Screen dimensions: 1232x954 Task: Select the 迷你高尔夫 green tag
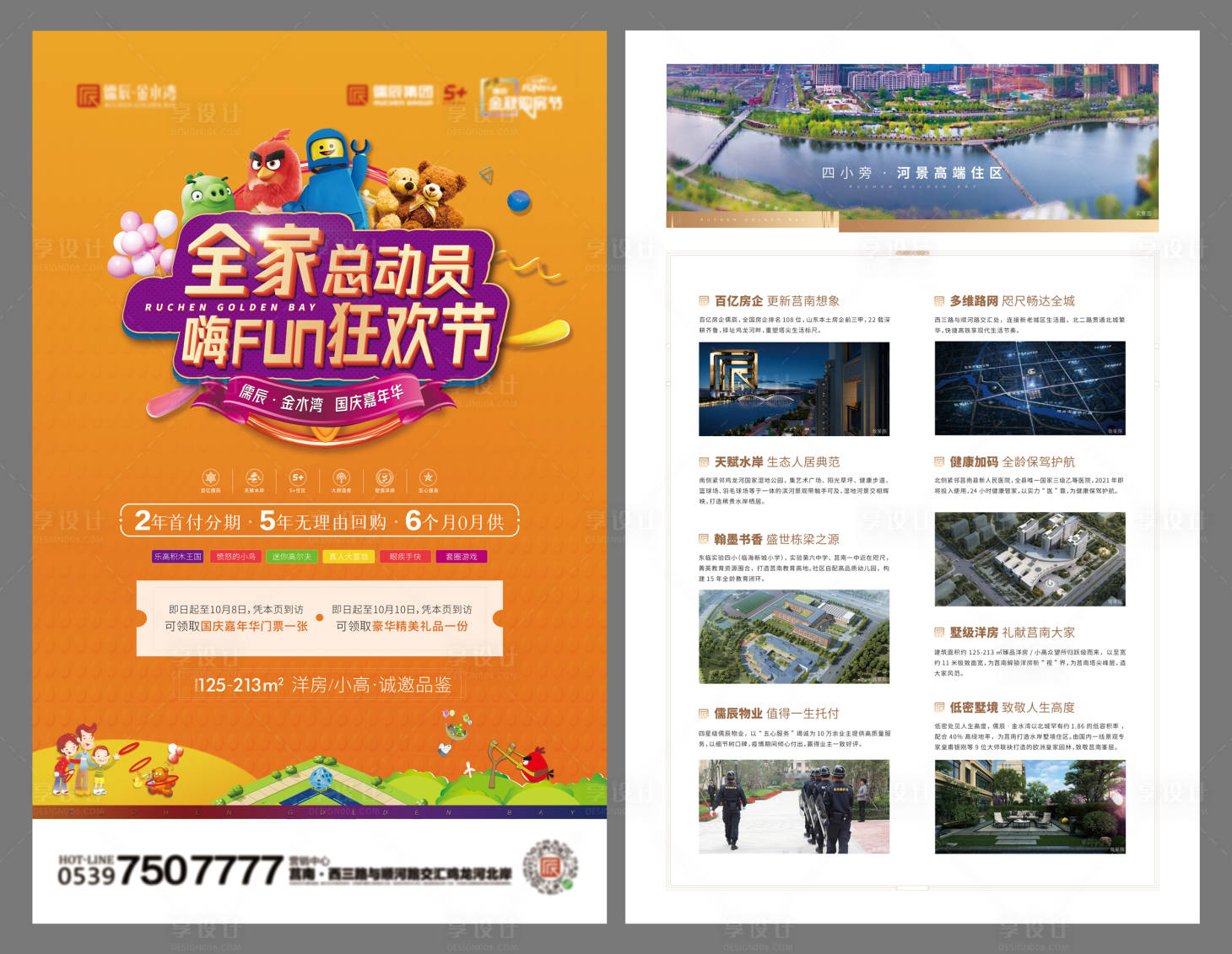point(292,557)
